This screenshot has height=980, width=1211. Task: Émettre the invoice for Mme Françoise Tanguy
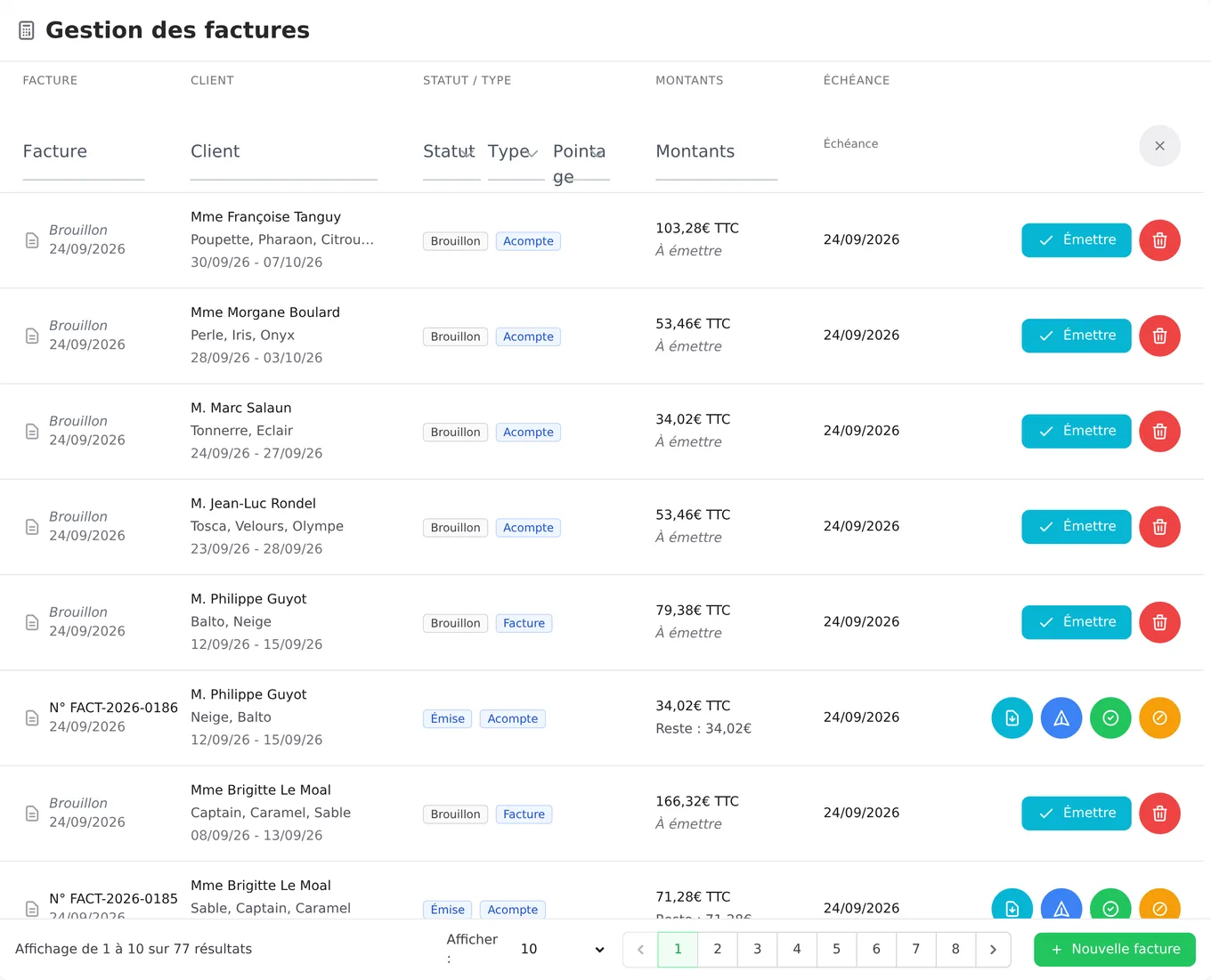[1076, 240]
